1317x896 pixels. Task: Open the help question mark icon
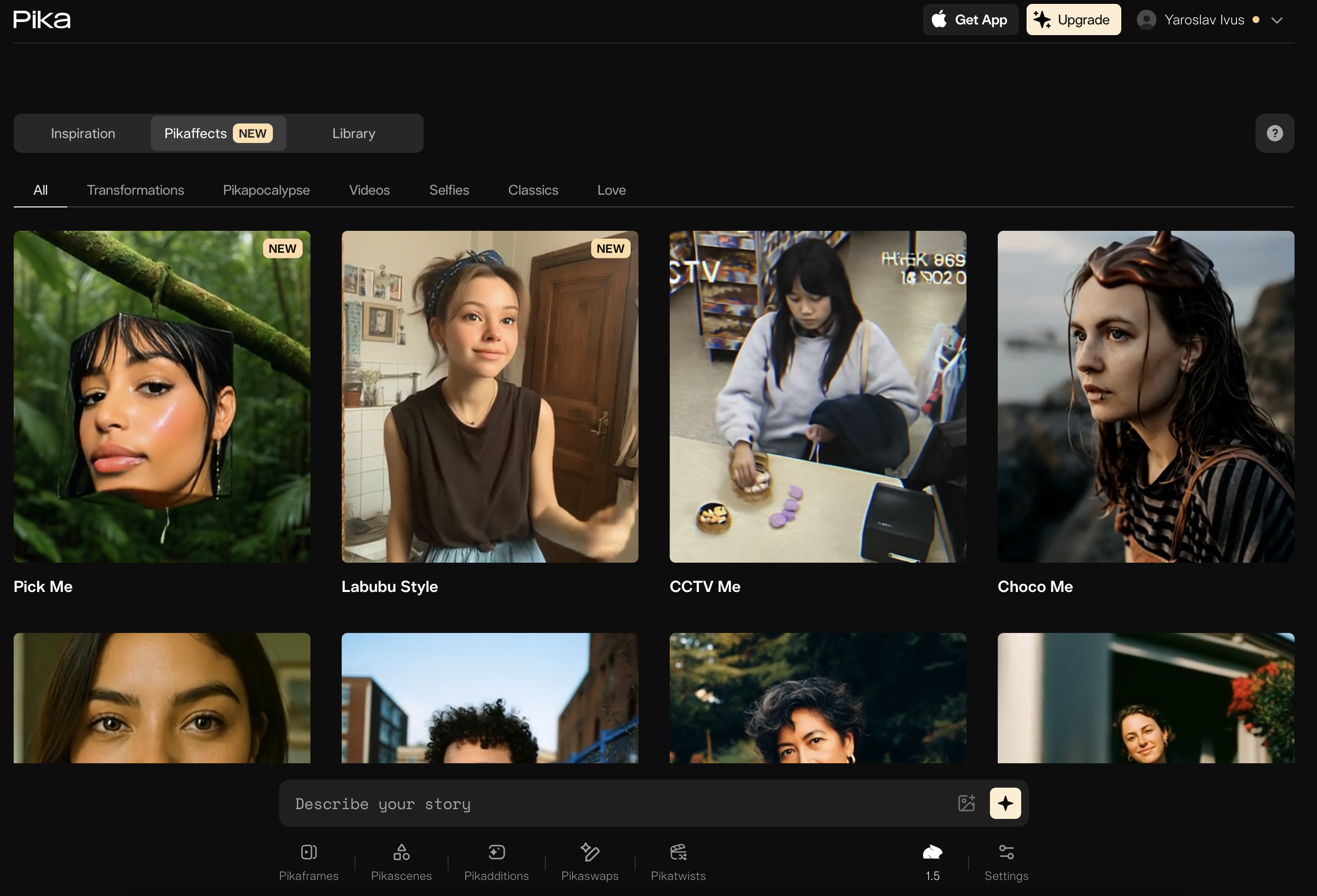[1275, 133]
